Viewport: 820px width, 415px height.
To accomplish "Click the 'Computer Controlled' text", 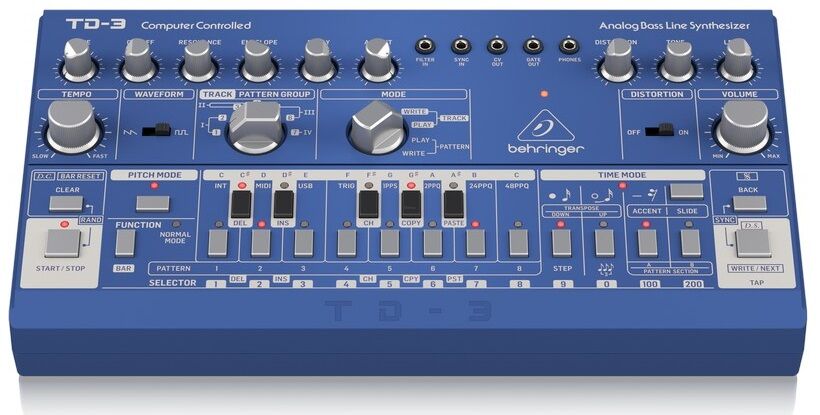I will (196, 25).
